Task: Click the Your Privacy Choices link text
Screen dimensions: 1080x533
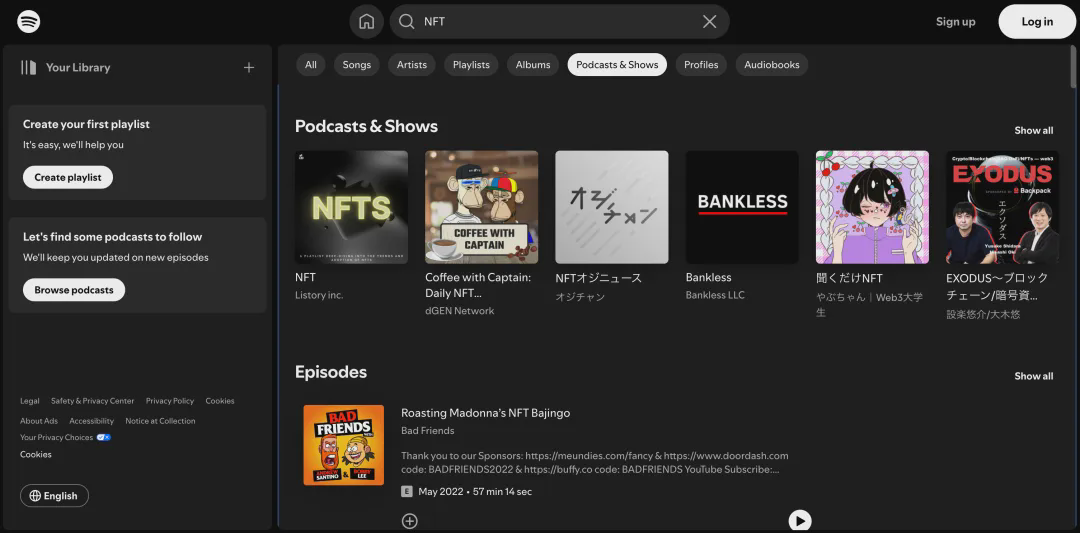Action: click(x=56, y=437)
